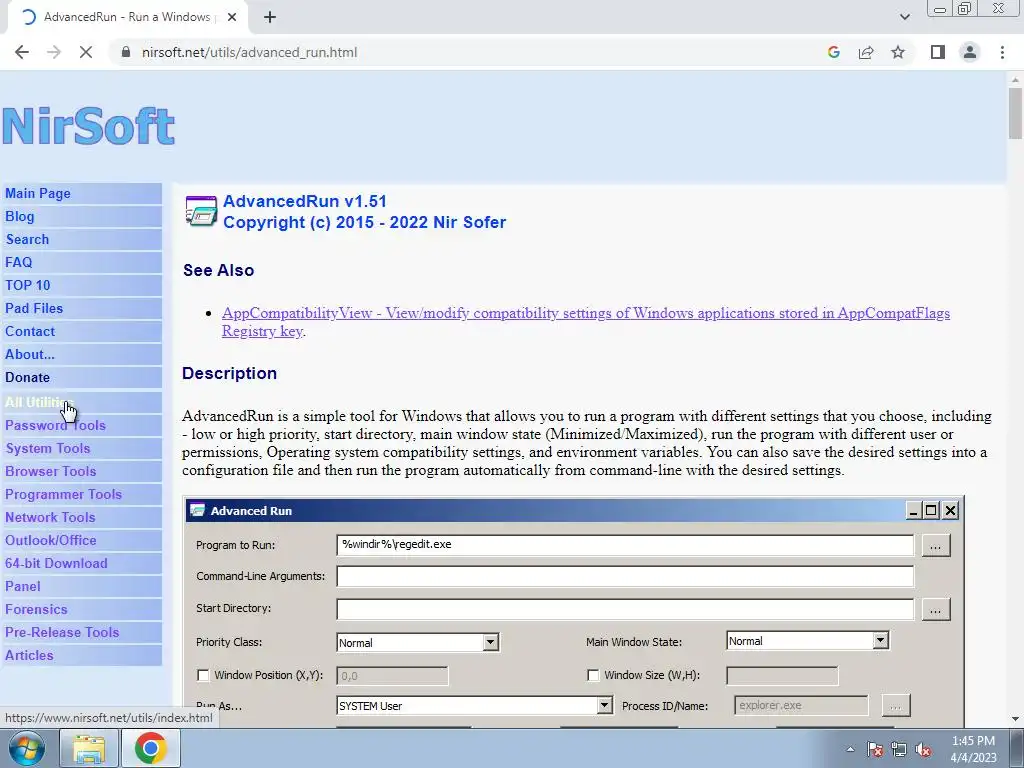Image resolution: width=1024 pixels, height=768 pixels.
Task: Open Outlook/Office sidebar link
Action: pos(51,540)
